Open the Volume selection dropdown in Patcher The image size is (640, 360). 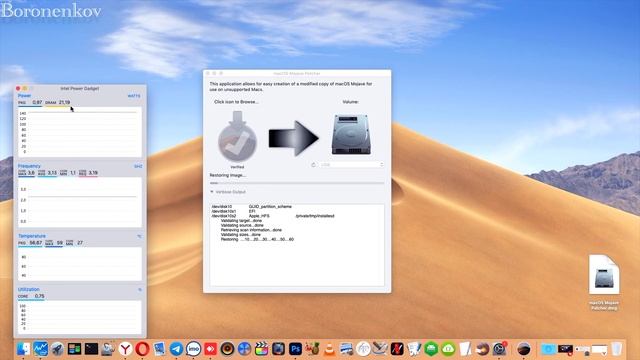351,164
